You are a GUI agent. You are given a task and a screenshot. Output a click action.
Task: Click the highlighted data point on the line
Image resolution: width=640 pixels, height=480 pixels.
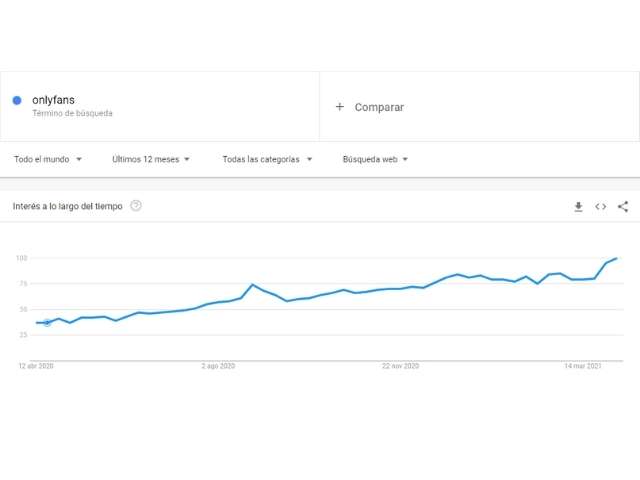pos(47,323)
